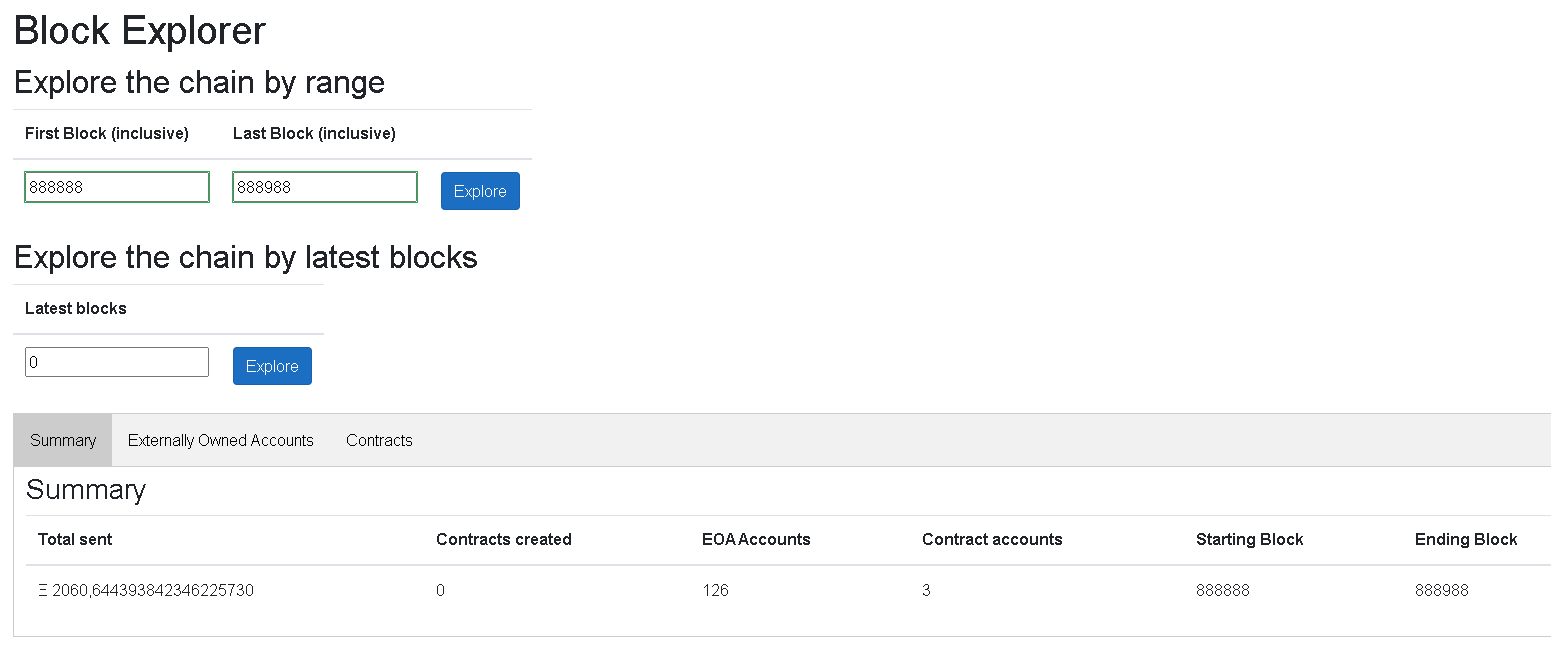
Task: Click the EOA Accounts value 126
Action: (716, 591)
